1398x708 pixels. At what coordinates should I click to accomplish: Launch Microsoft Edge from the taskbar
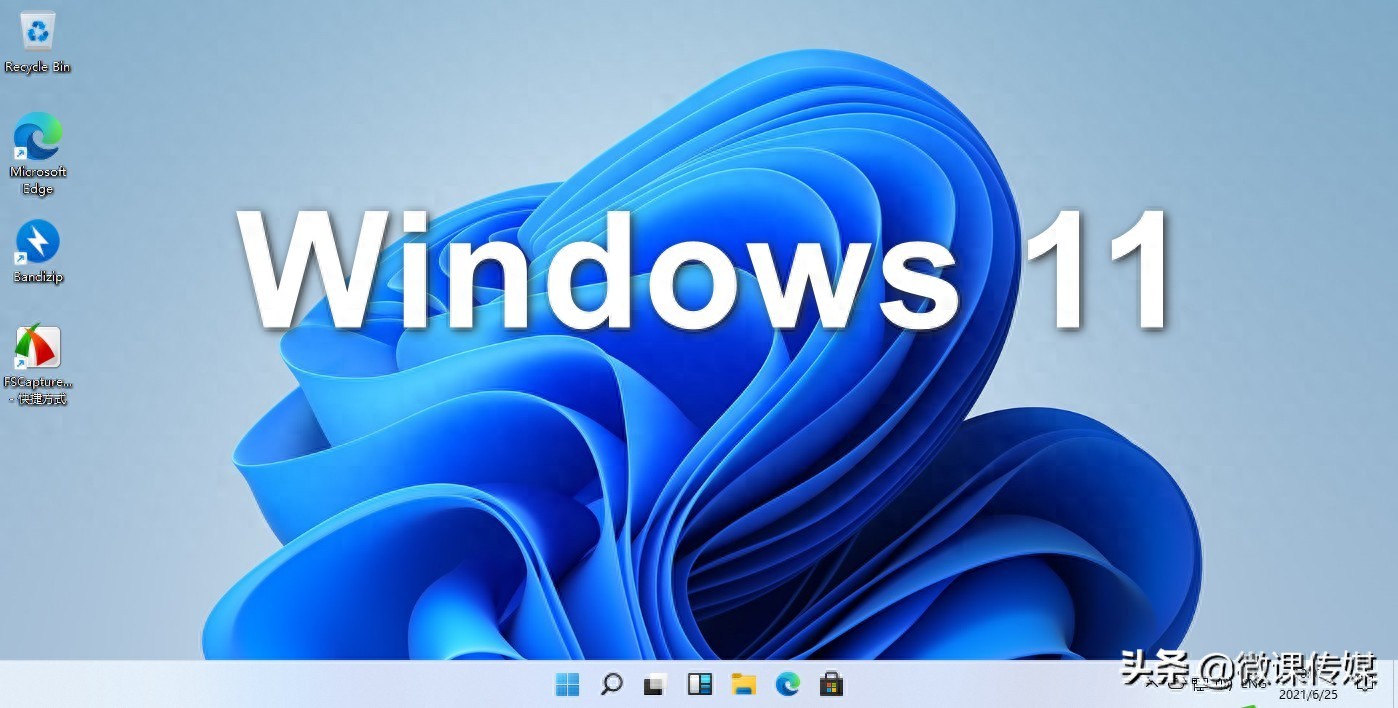[787, 685]
